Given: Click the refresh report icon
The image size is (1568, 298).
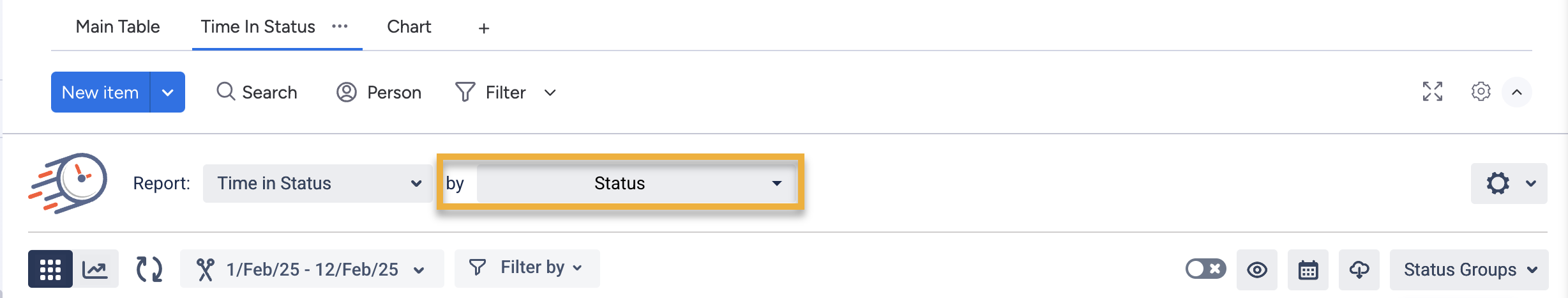Looking at the screenshot, I should coord(149,269).
